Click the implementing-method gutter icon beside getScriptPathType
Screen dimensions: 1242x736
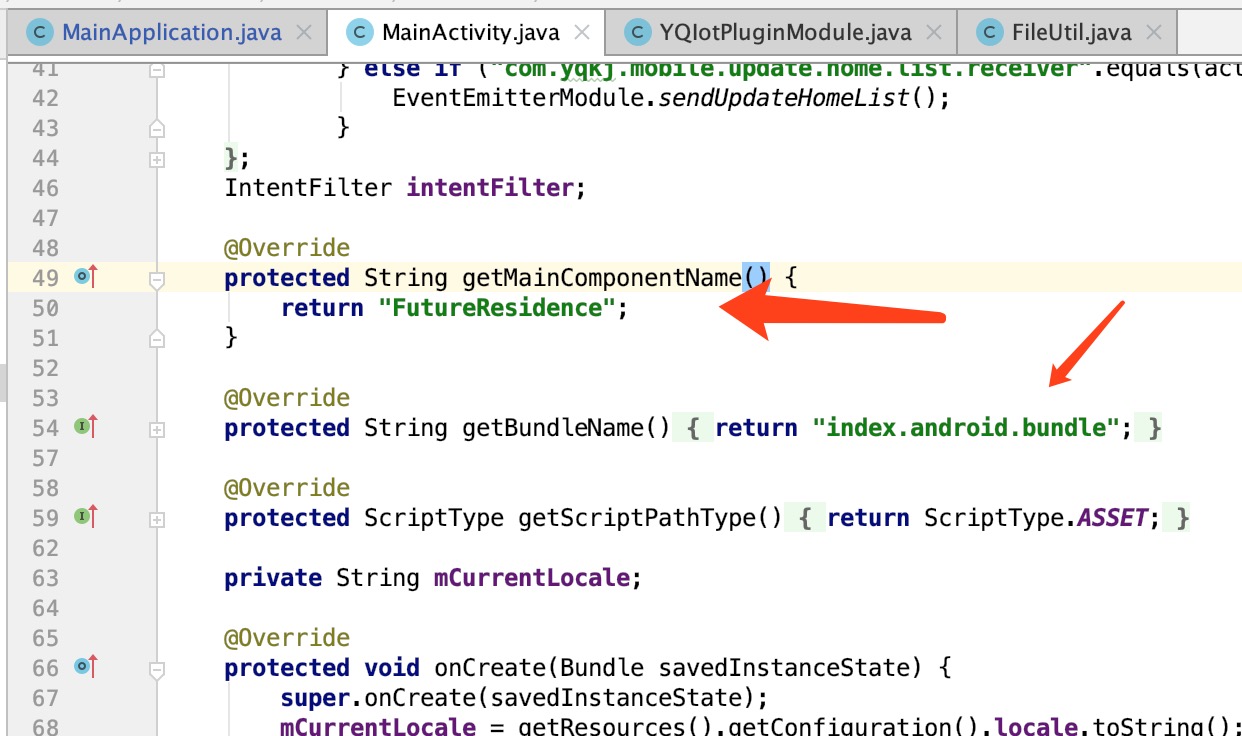click(x=81, y=518)
